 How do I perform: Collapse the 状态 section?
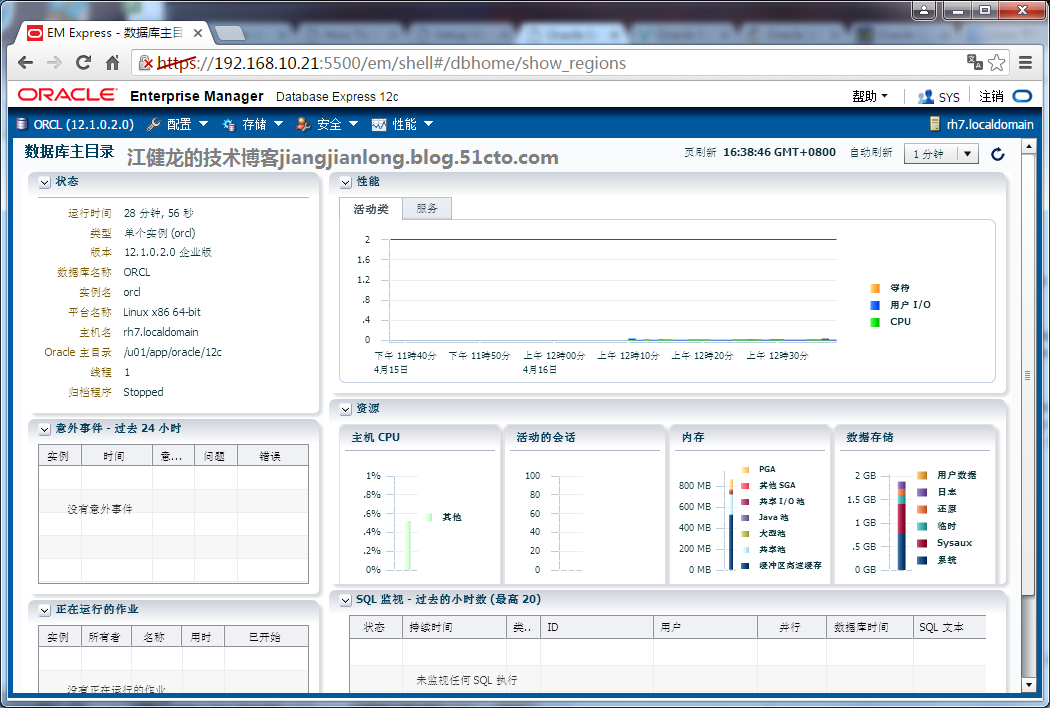click(x=45, y=182)
